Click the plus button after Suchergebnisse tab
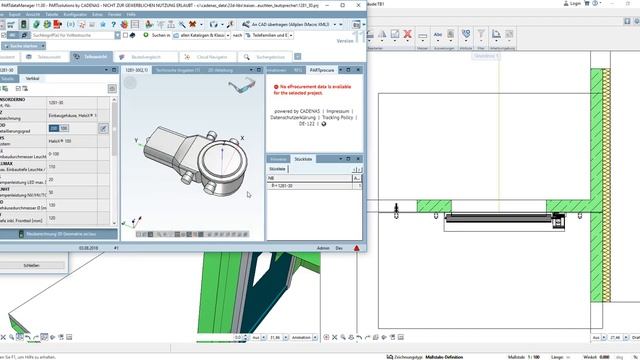This screenshot has height=360, width=640. pyautogui.click(x=298, y=57)
